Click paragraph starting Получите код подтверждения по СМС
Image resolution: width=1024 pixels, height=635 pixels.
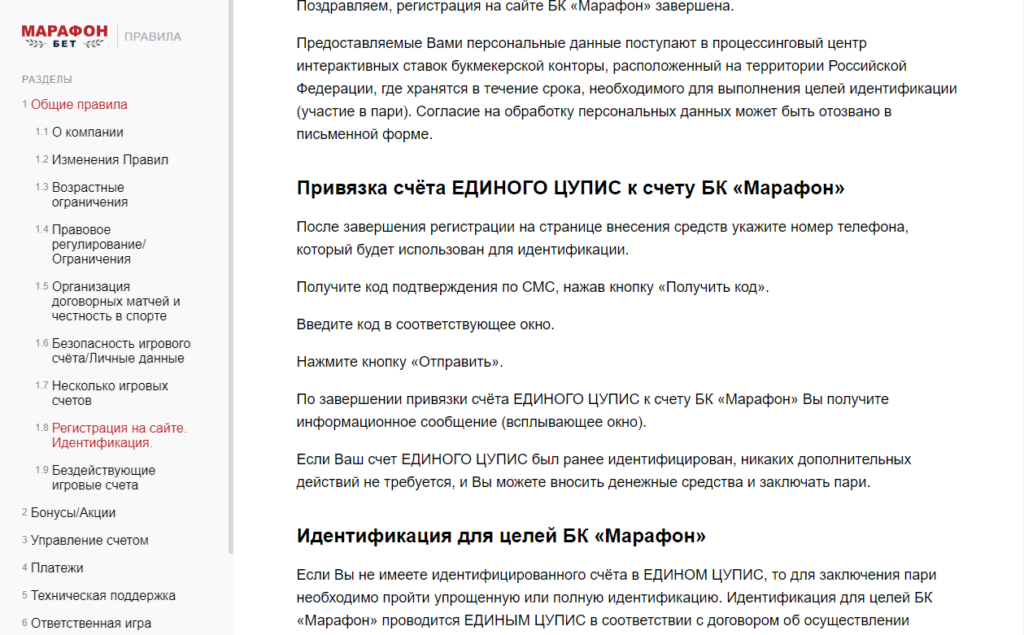[x=533, y=287]
